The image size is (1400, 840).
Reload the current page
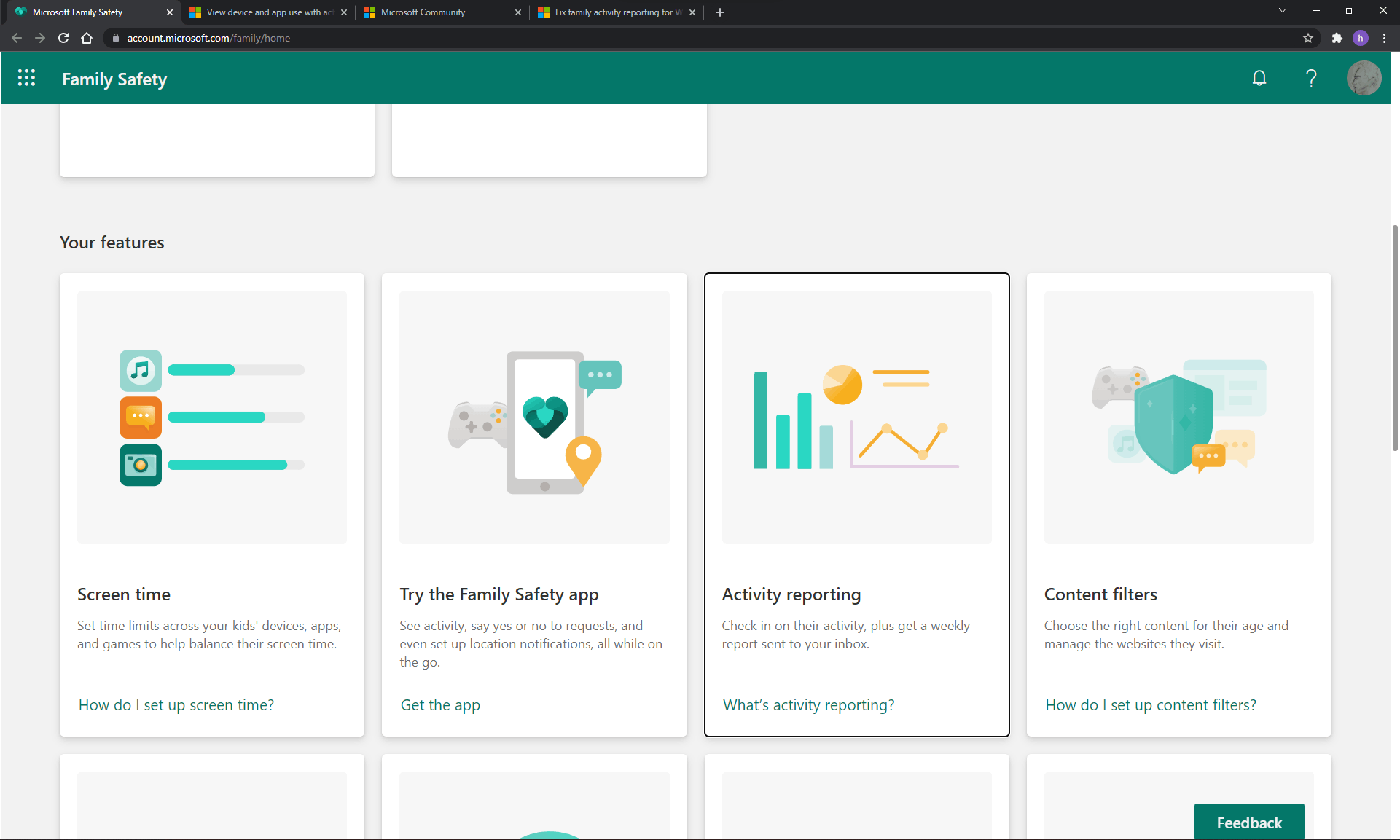(x=63, y=38)
